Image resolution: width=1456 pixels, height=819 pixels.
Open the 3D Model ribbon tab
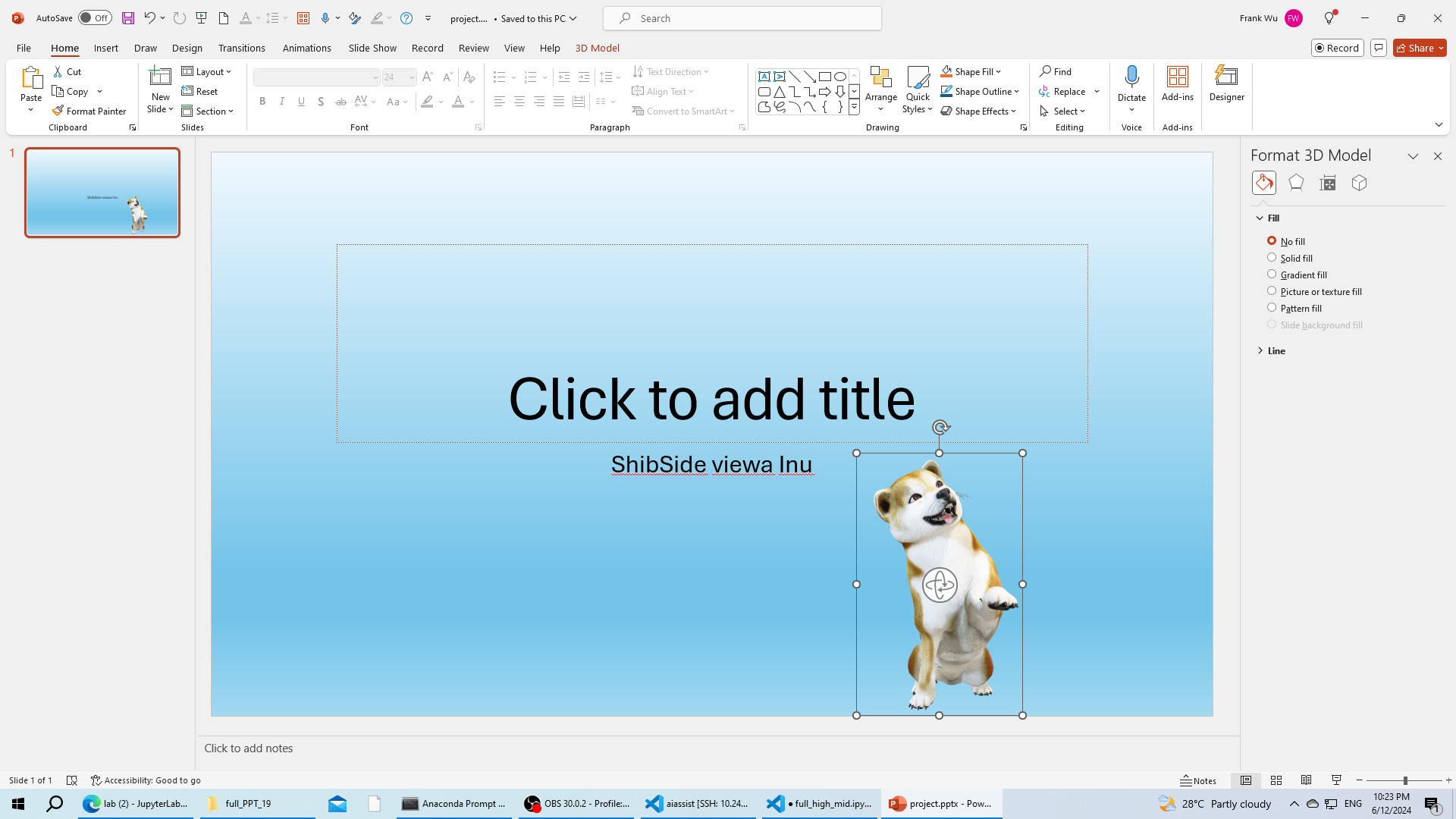click(597, 48)
